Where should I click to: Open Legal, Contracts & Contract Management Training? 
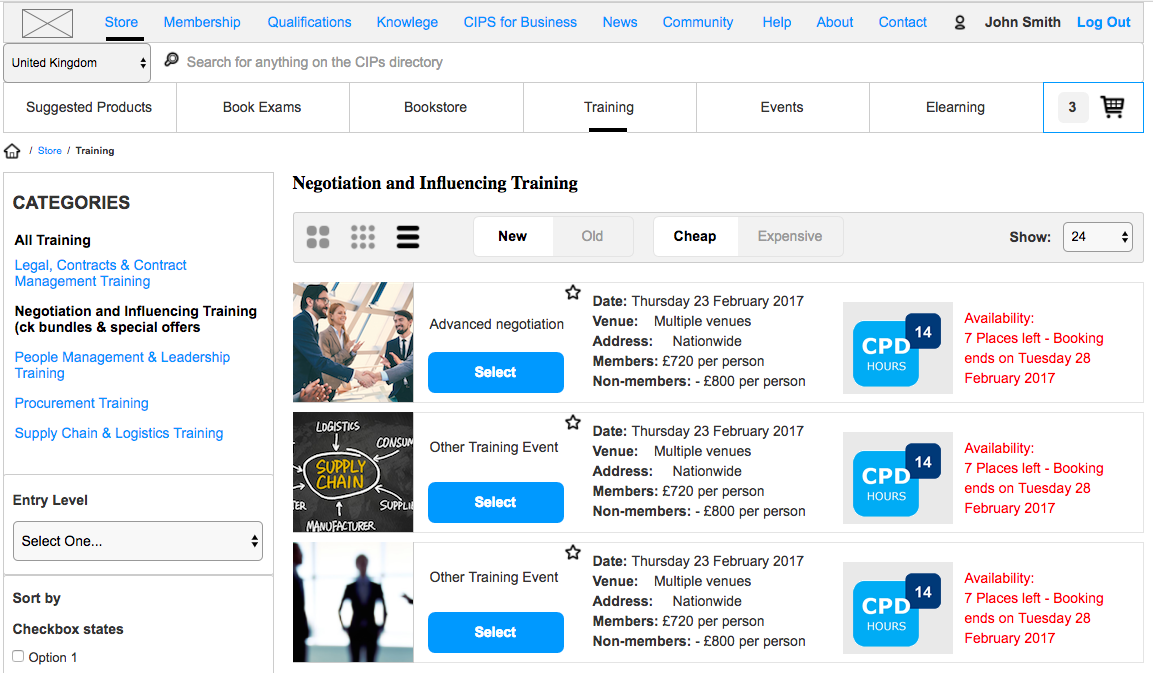coord(100,273)
